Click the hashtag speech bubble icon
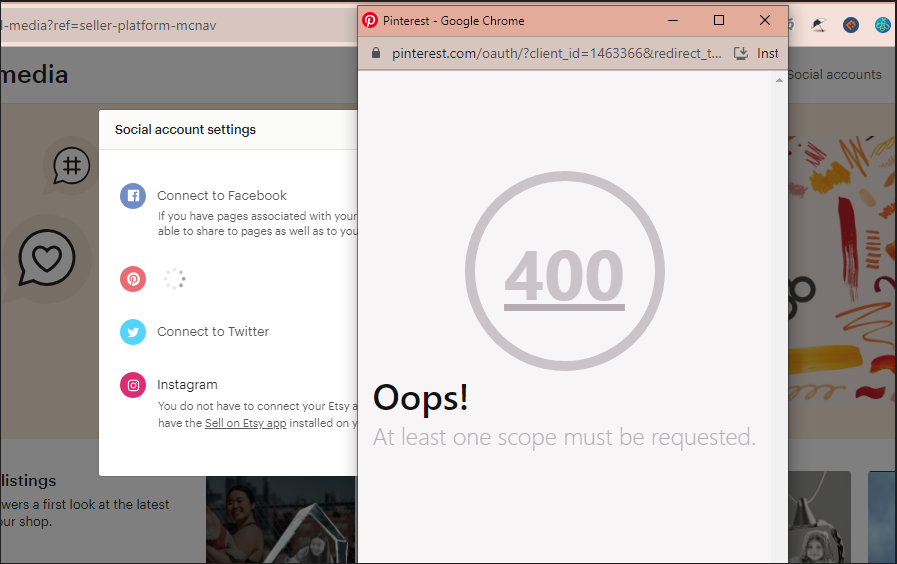 [71, 166]
